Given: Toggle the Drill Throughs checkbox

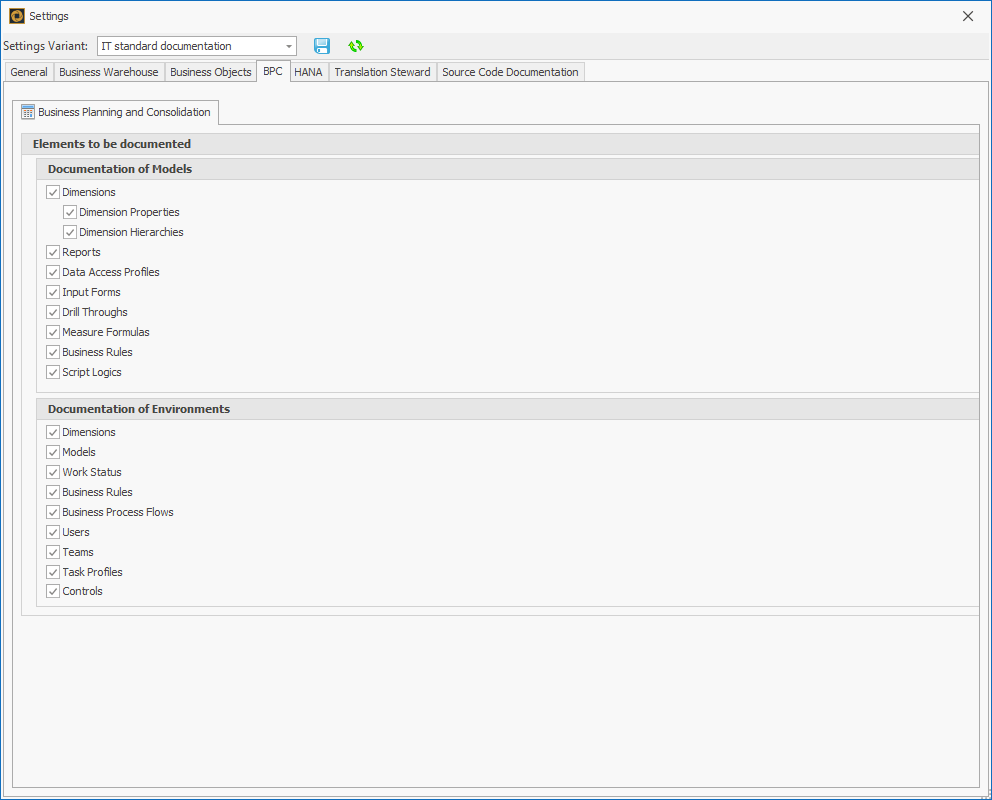Looking at the screenshot, I should point(52,312).
